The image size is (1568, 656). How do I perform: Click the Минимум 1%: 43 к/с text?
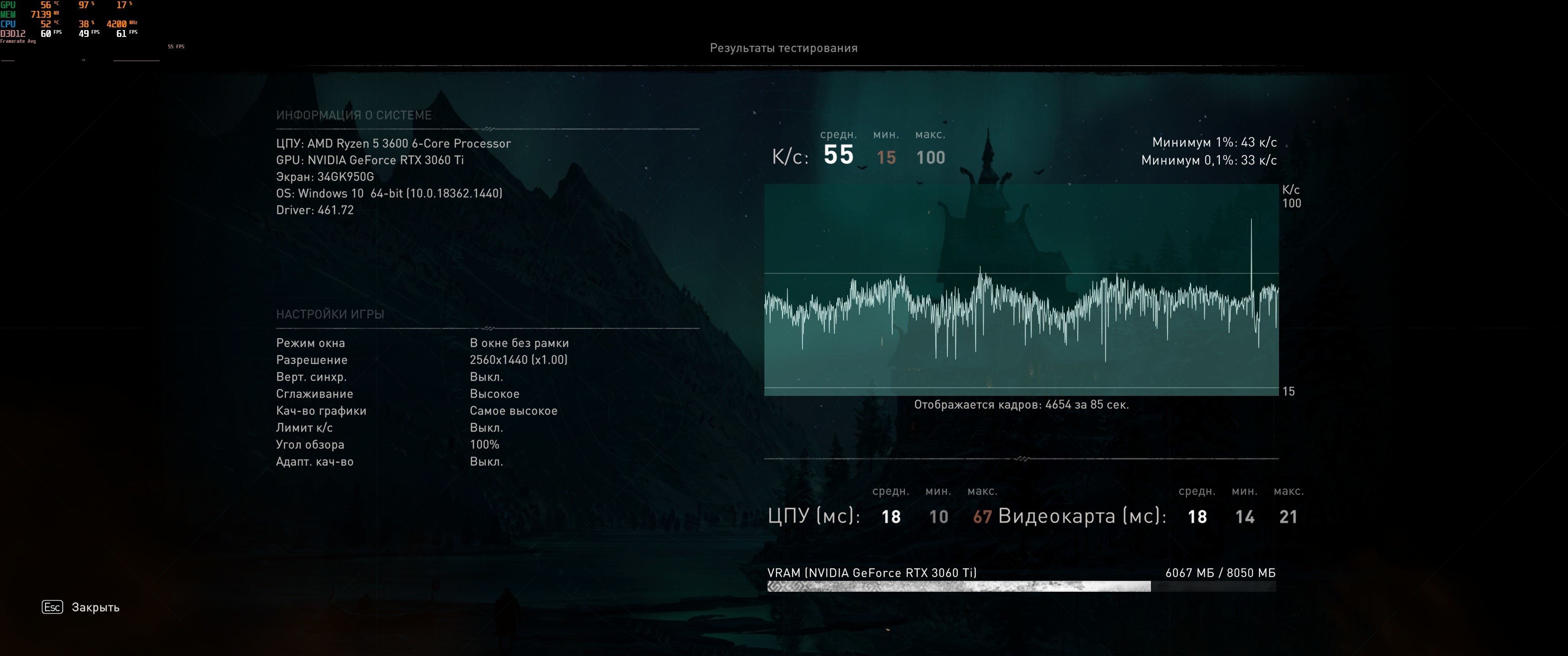1214,143
